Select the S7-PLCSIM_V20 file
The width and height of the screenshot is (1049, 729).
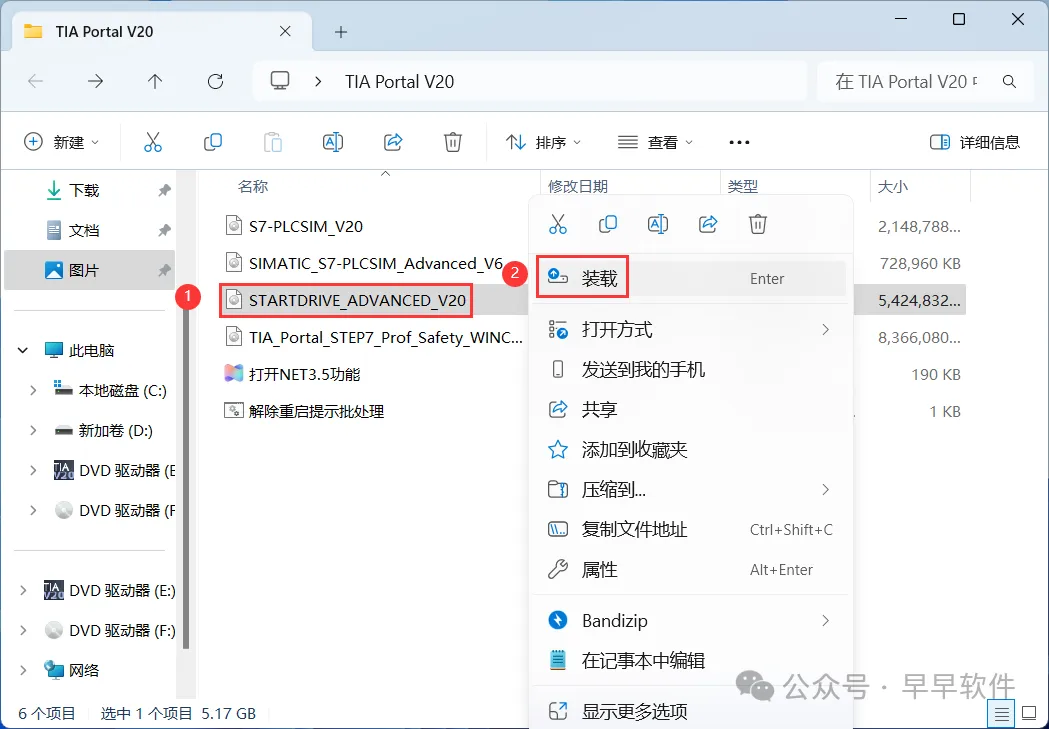point(306,226)
